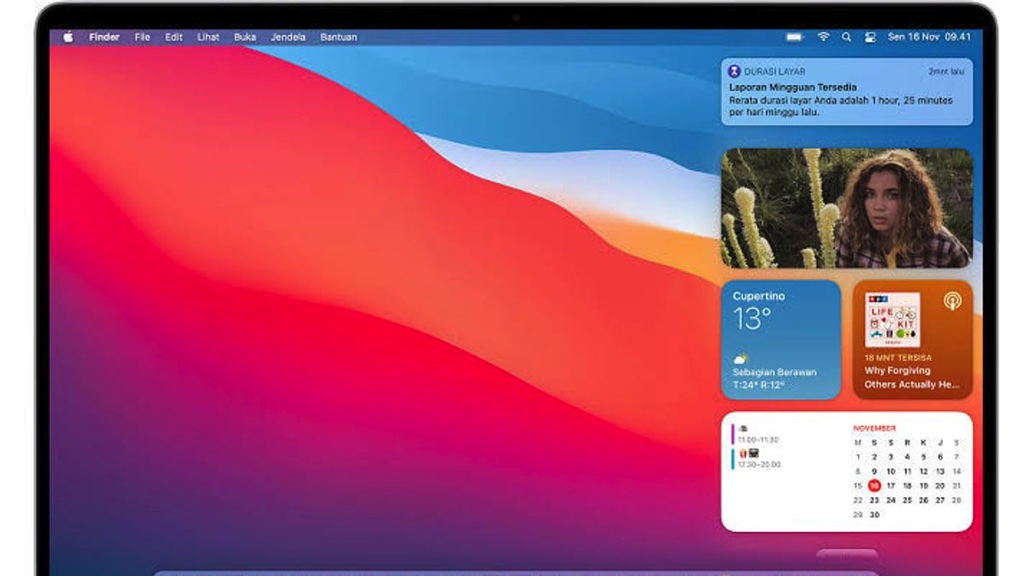The image size is (1024, 576).
Task: Click the photo widget image
Action: coord(848,207)
